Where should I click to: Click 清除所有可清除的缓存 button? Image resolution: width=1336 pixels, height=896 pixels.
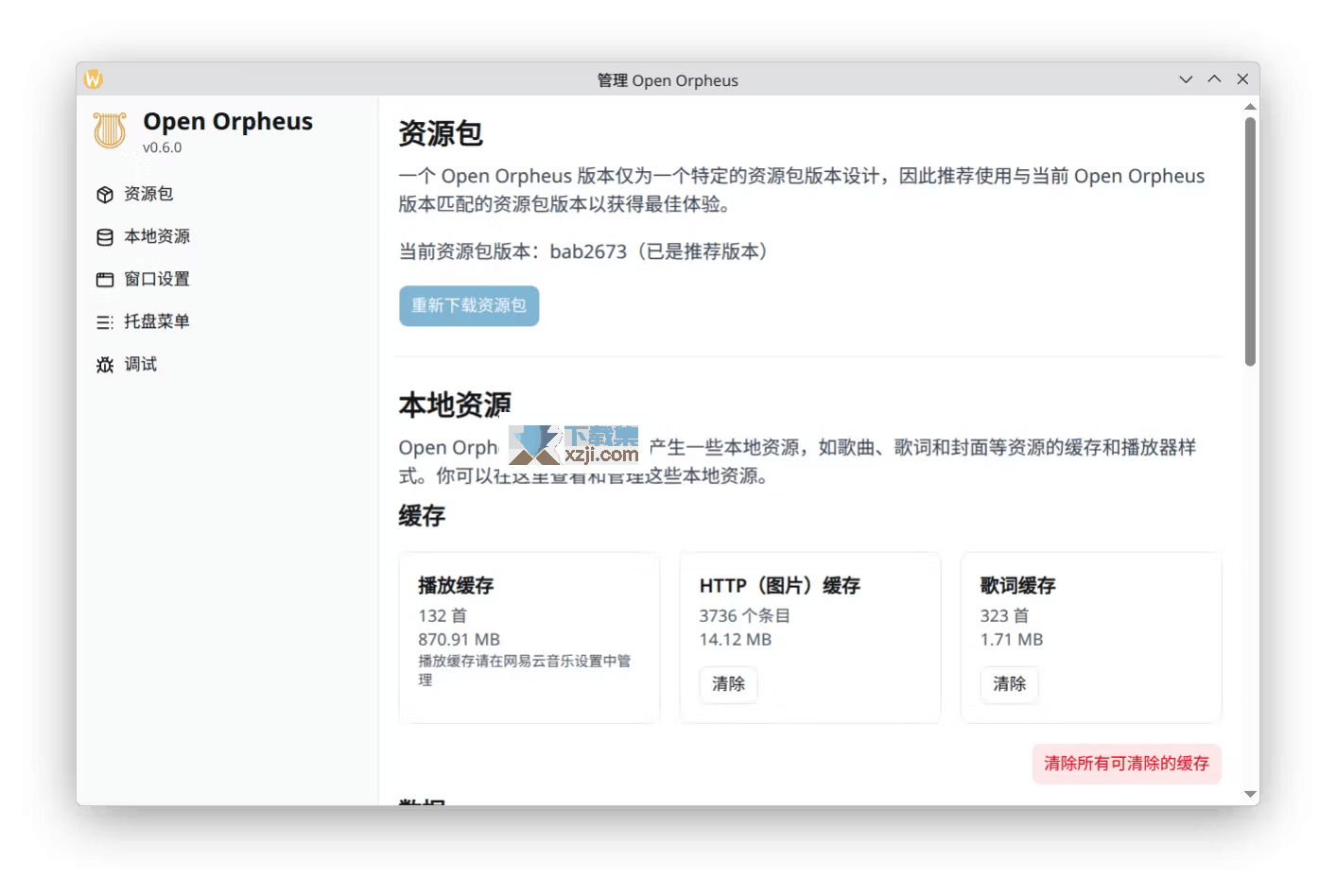(1126, 764)
